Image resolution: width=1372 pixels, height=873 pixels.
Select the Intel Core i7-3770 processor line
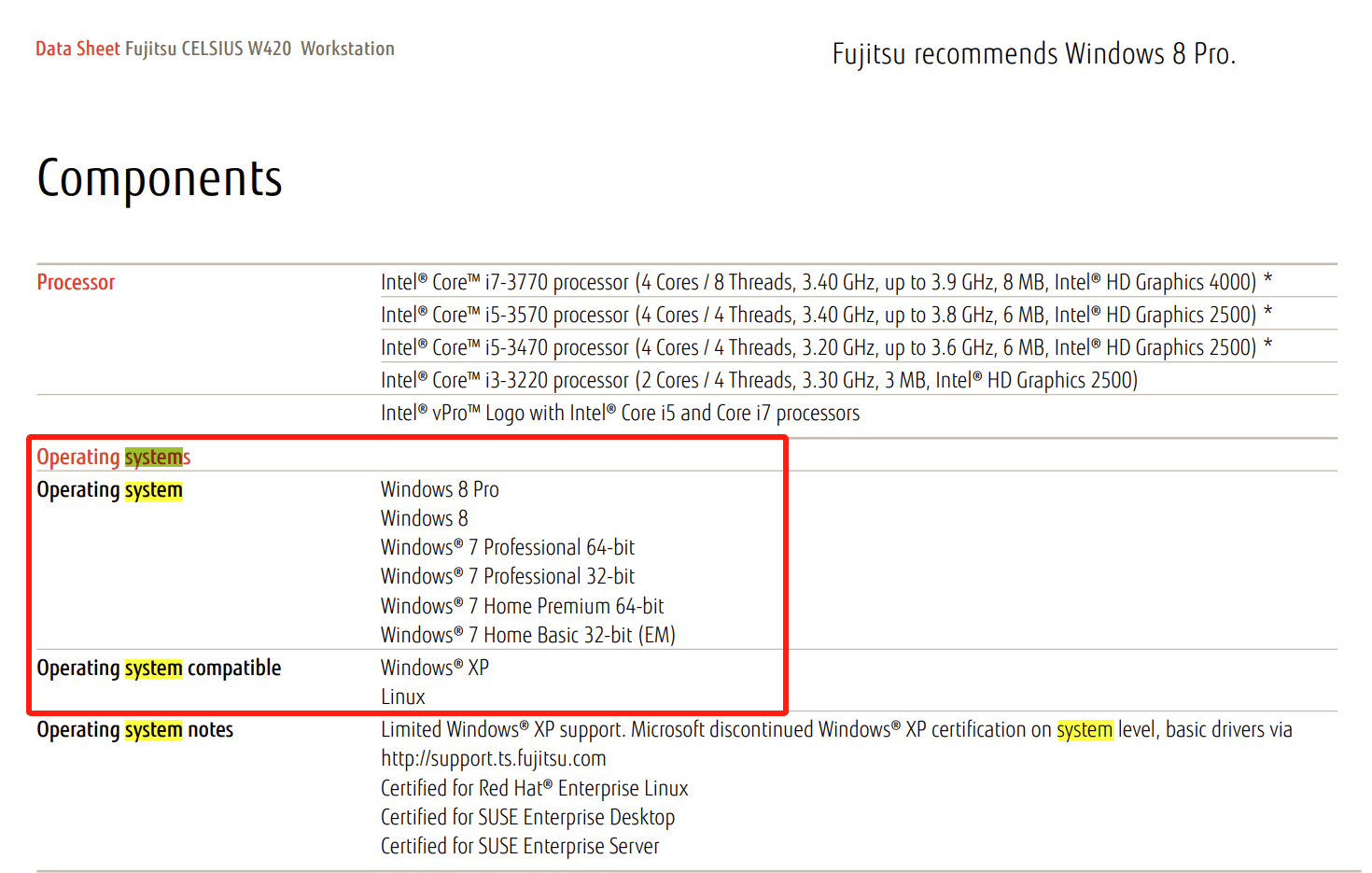(826, 282)
